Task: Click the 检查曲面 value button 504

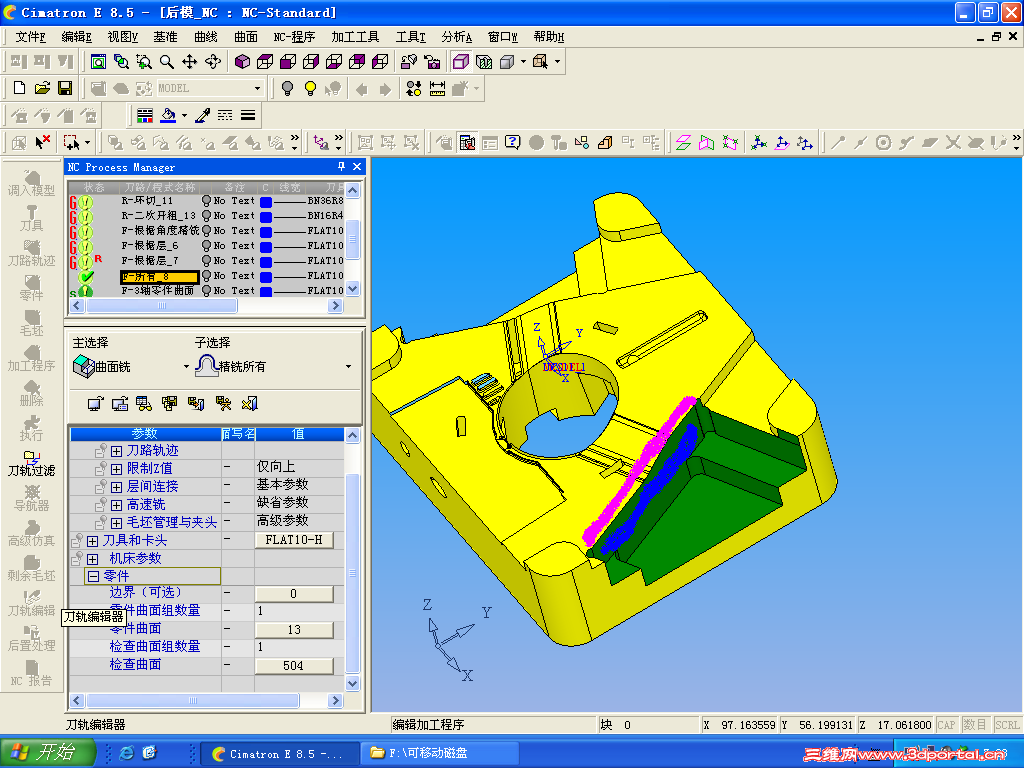Action: [x=294, y=665]
